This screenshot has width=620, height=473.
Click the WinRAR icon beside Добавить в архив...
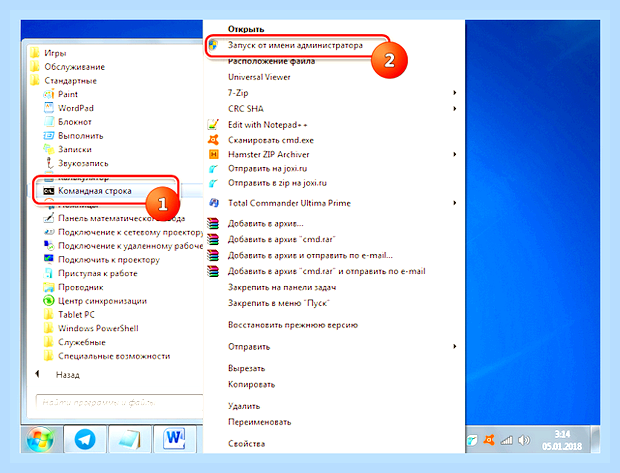(x=213, y=223)
